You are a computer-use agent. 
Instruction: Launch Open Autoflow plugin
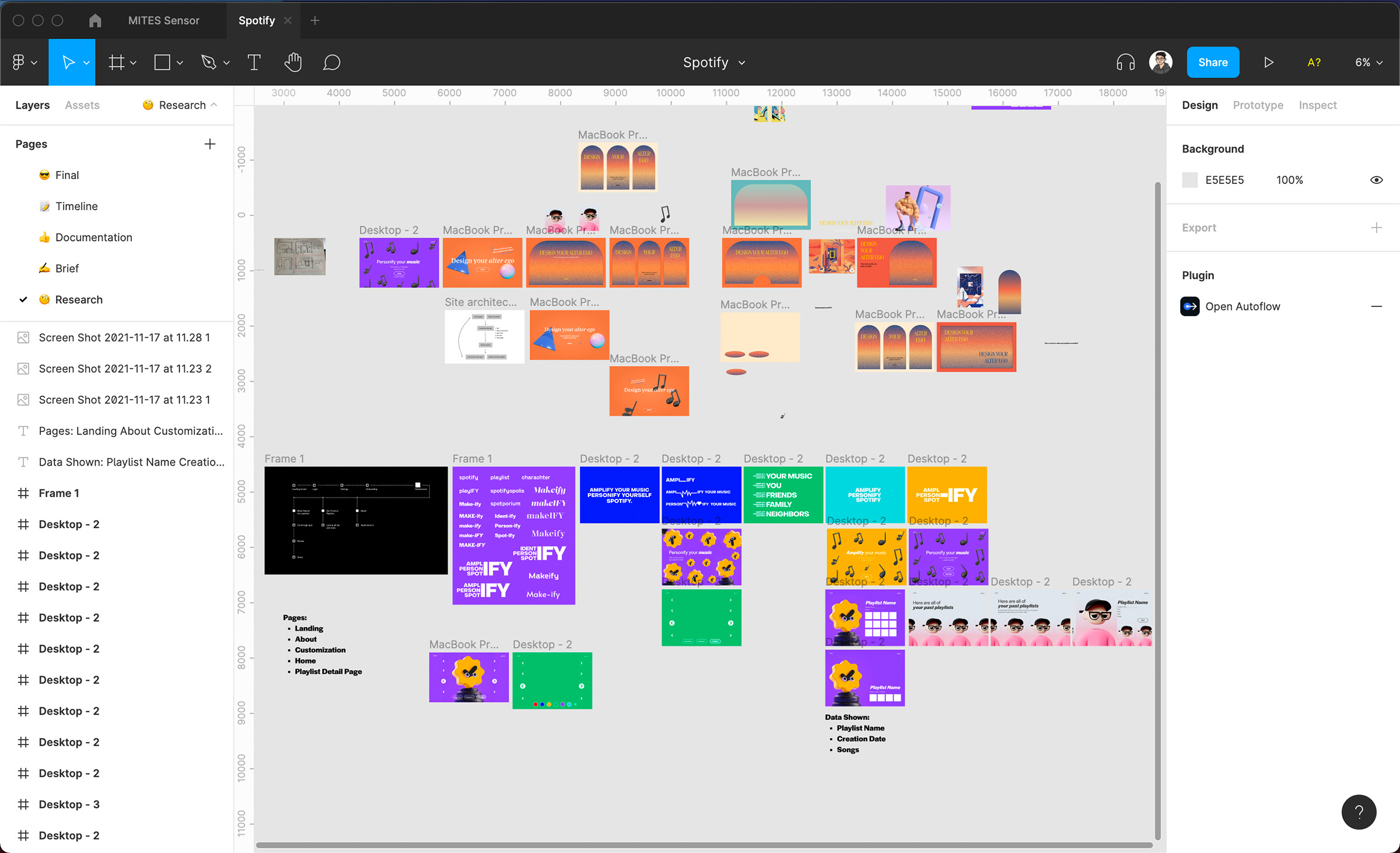1242,306
